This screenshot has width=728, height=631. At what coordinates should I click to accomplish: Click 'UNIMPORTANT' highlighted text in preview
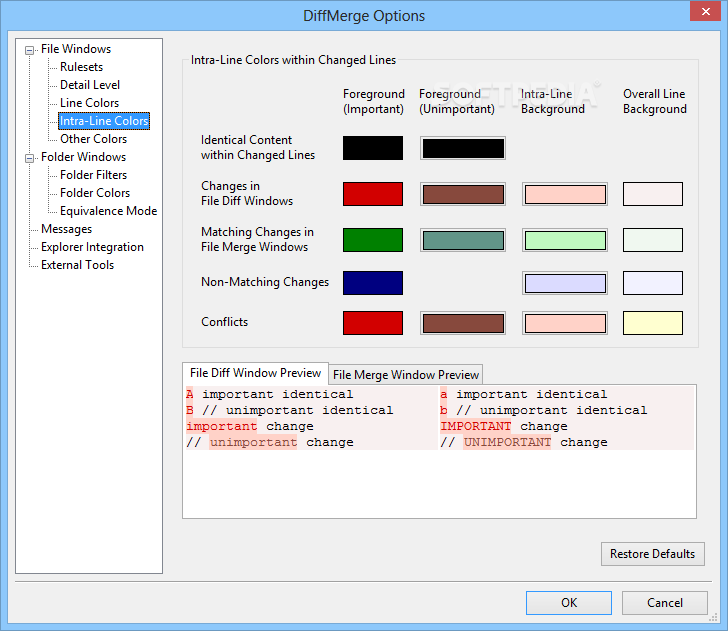507,442
